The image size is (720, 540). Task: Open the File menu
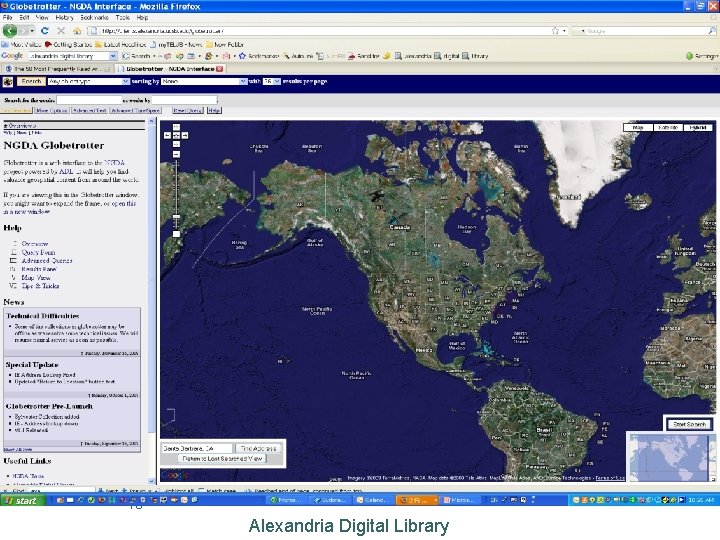(7, 17)
